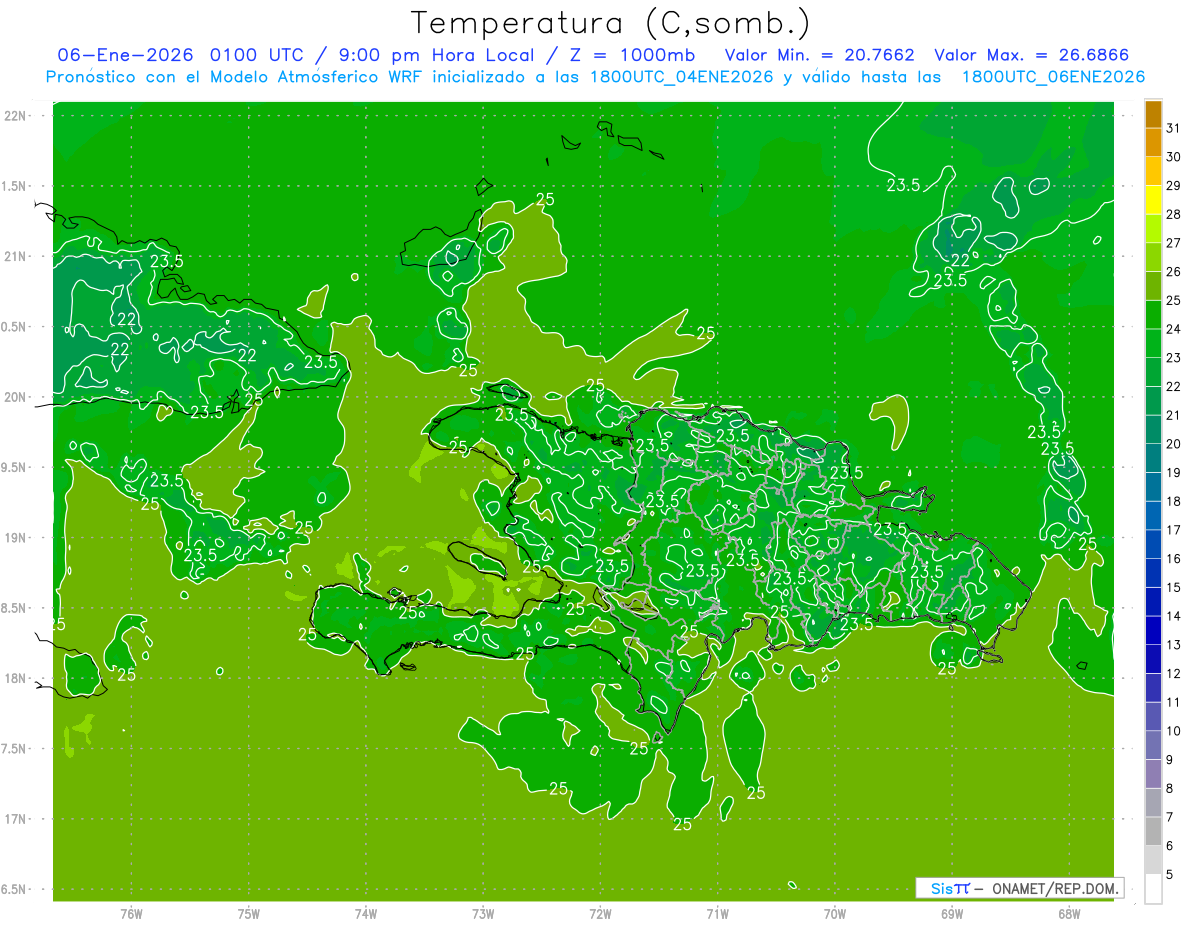This screenshot has height=927, width=1200.
Task: Click the color scale label "24"
Action: (x=1173, y=329)
